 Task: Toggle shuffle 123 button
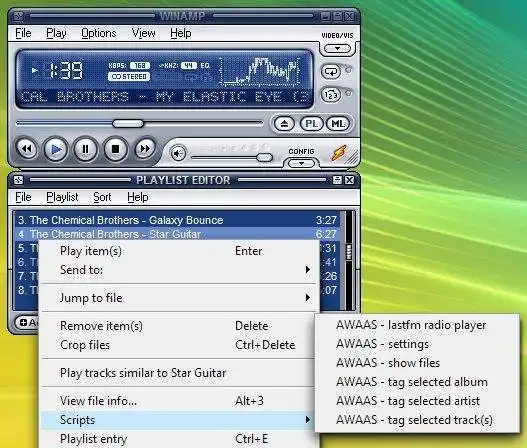[x=331, y=95]
